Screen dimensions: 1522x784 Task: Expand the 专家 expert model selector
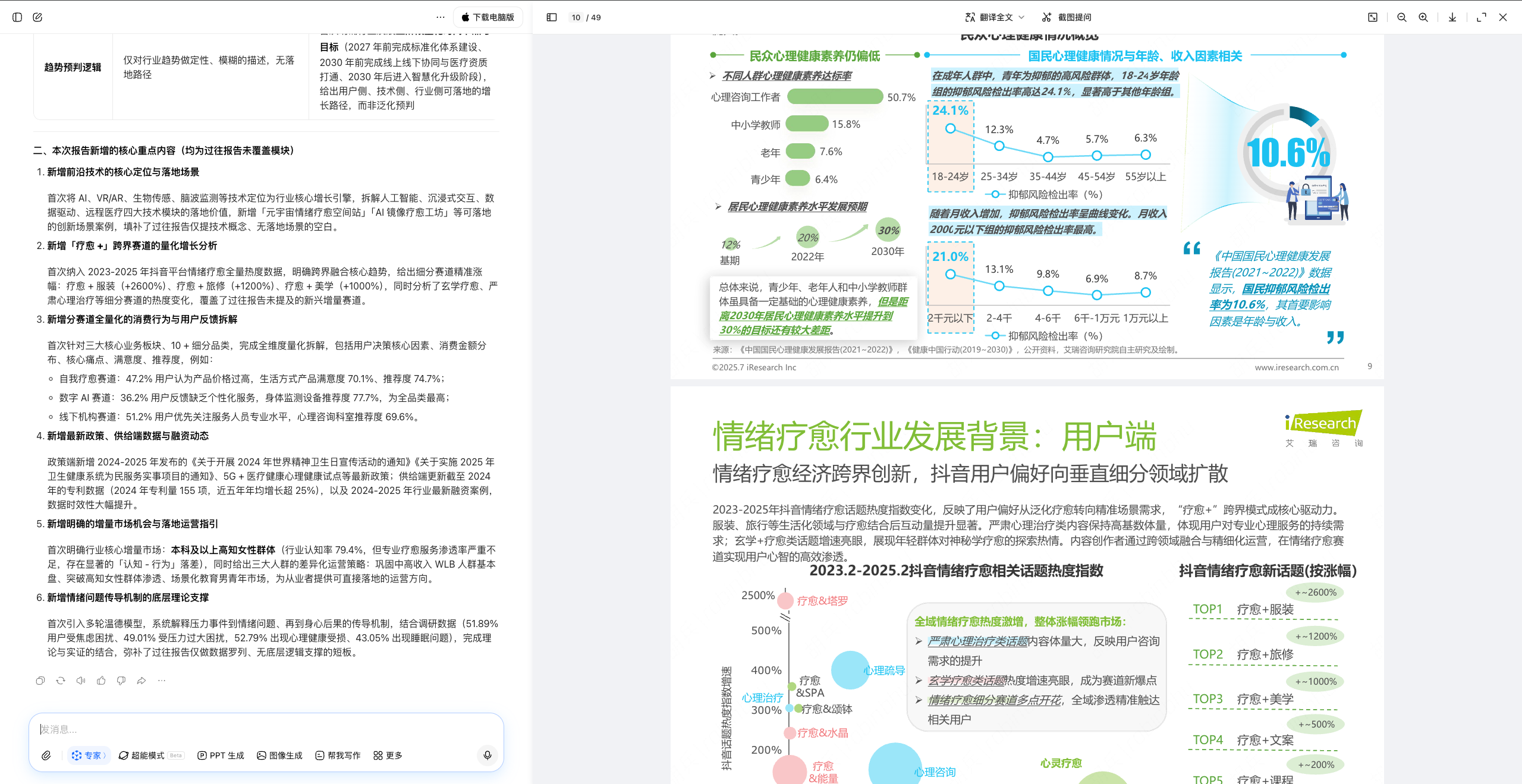click(x=89, y=755)
